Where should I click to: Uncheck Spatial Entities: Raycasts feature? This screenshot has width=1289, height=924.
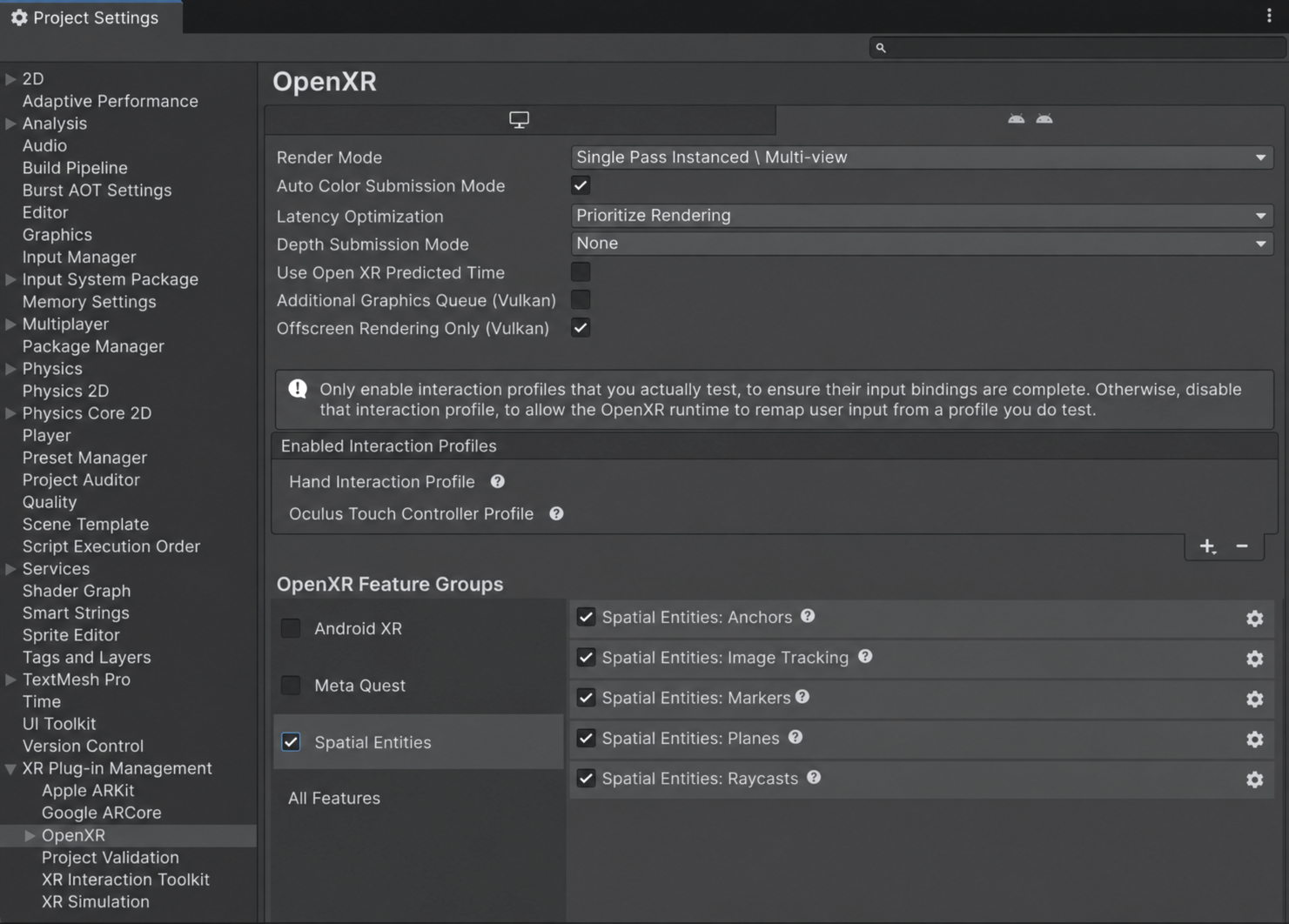click(x=586, y=778)
